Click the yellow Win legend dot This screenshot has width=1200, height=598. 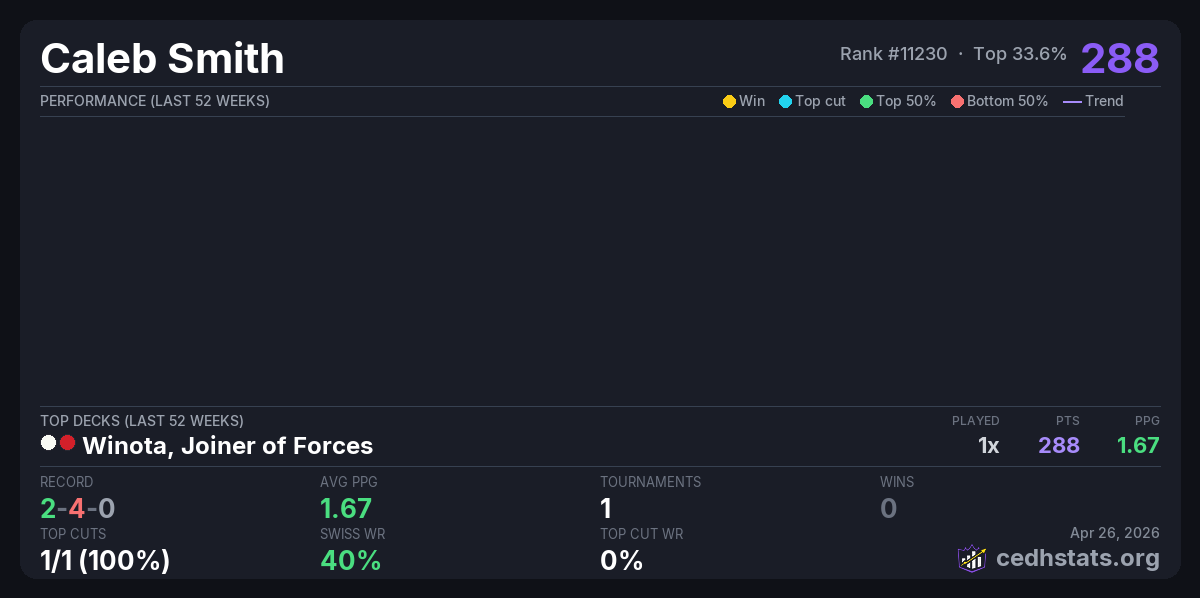point(729,101)
